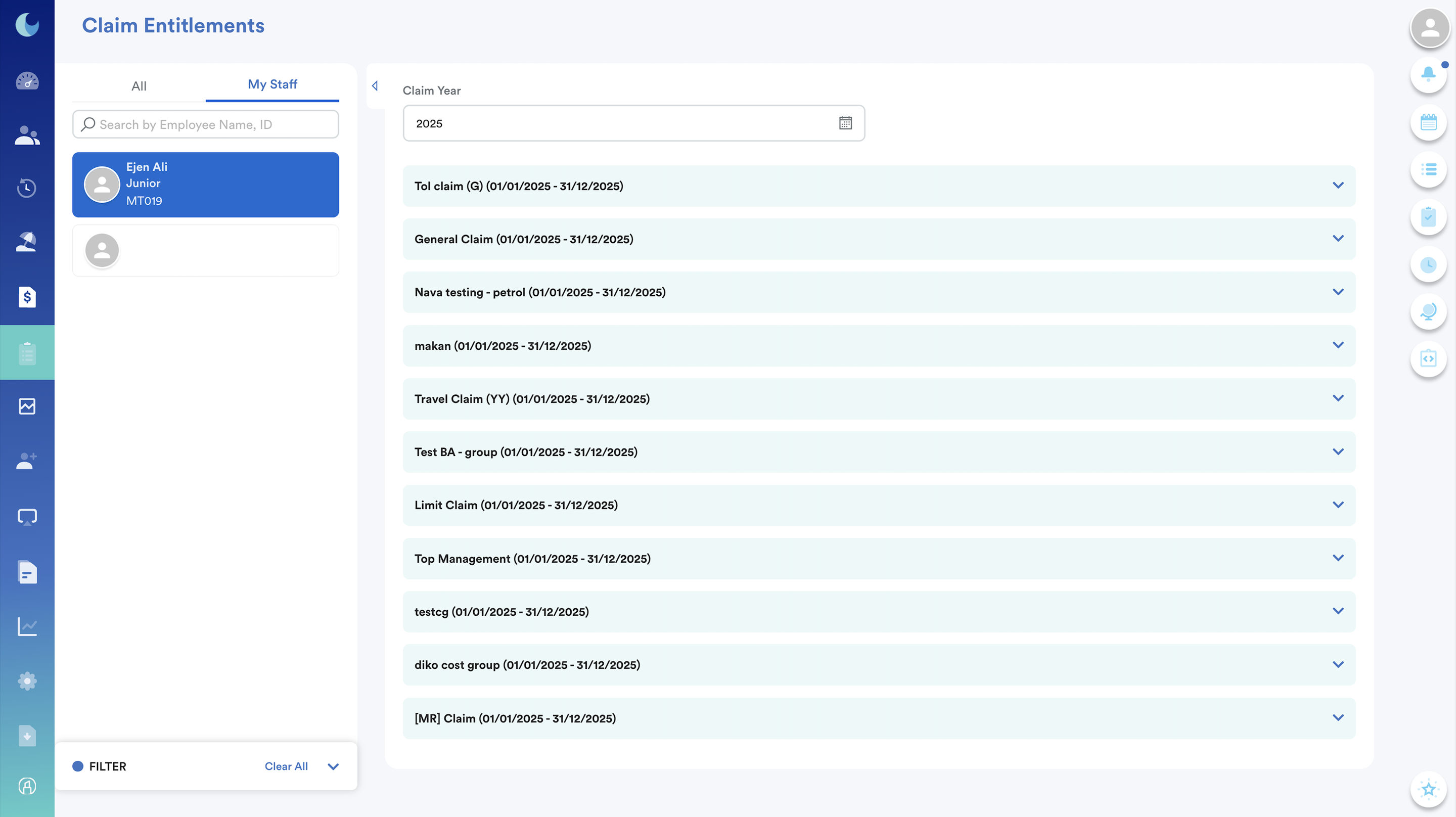The height and width of the screenshot is (817, 1456).
Task: Select employee Ejen Ali Junior MT019
Action: pos(205,185)
